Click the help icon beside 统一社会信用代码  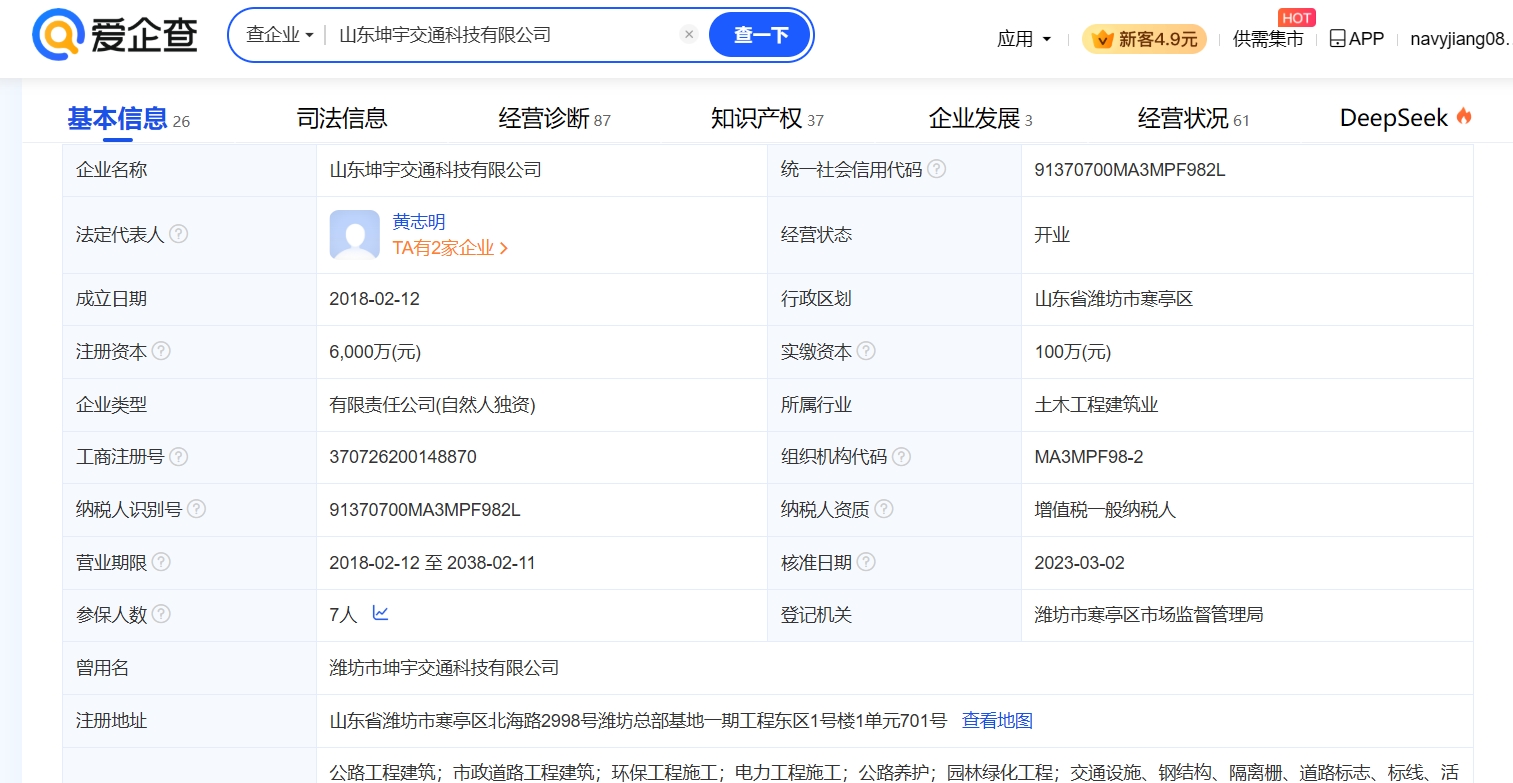[937, 170]
